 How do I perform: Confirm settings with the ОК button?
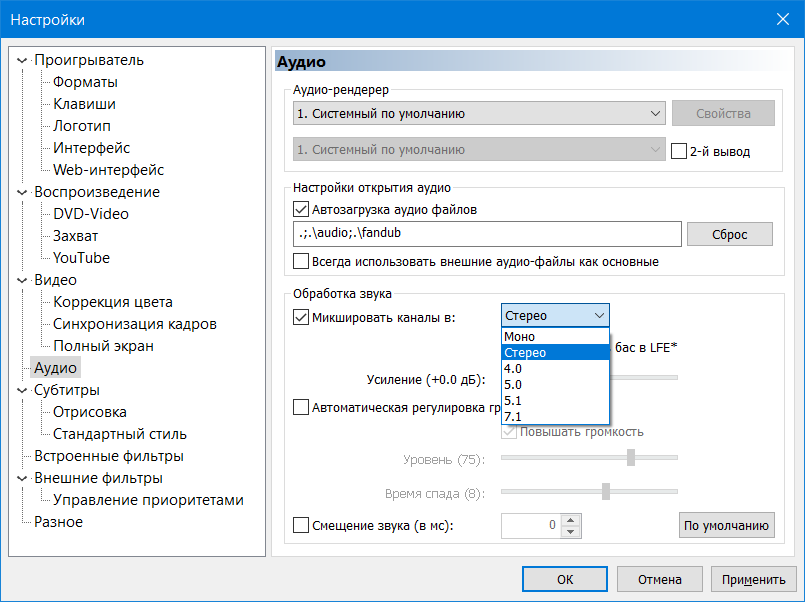coord(565,579)
